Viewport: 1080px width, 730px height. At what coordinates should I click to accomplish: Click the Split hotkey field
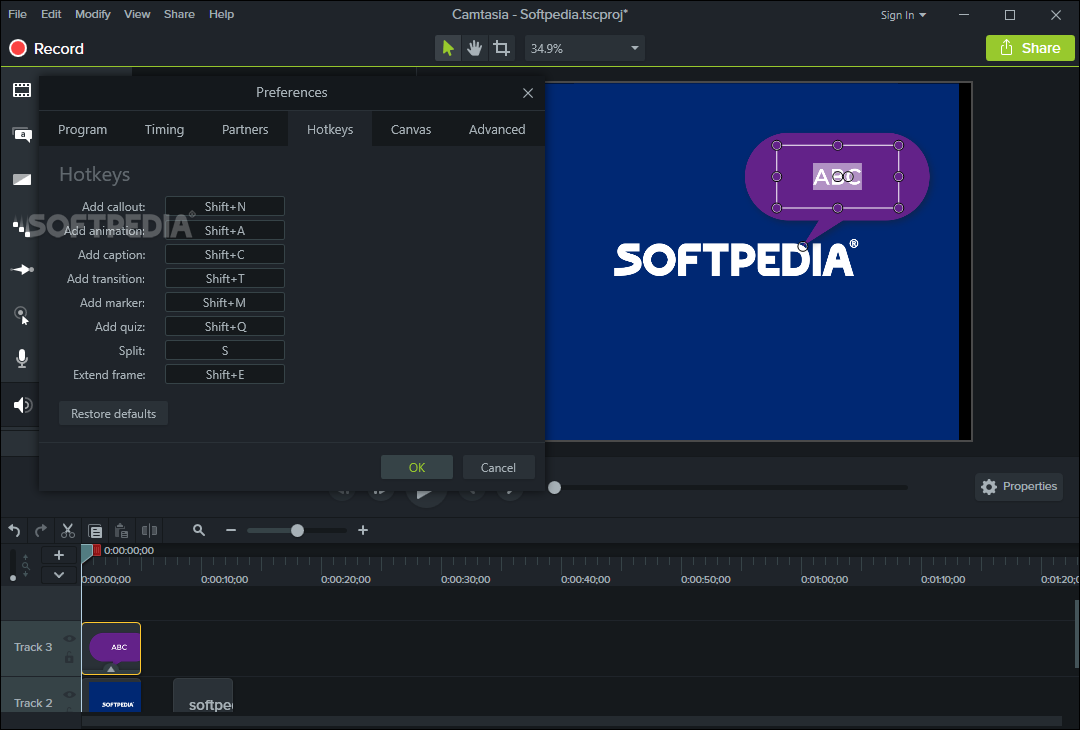[225, 350]
